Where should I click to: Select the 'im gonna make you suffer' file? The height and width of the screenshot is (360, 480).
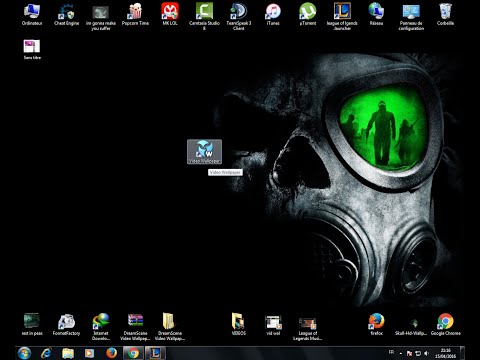(101, 17)
